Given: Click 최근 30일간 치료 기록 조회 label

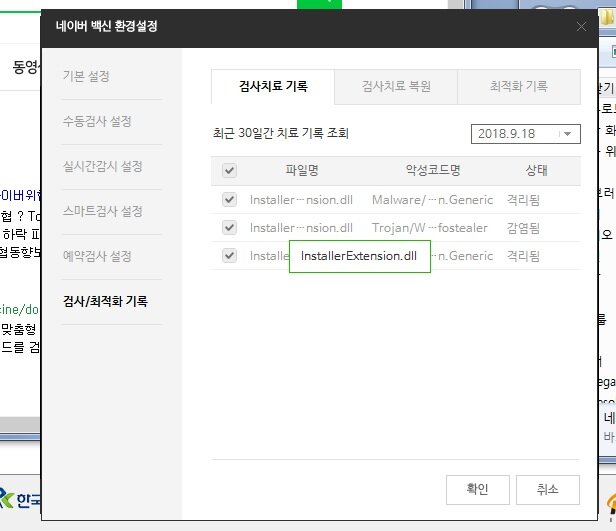Looking at the screenshot, I should (x=281, y=133).
